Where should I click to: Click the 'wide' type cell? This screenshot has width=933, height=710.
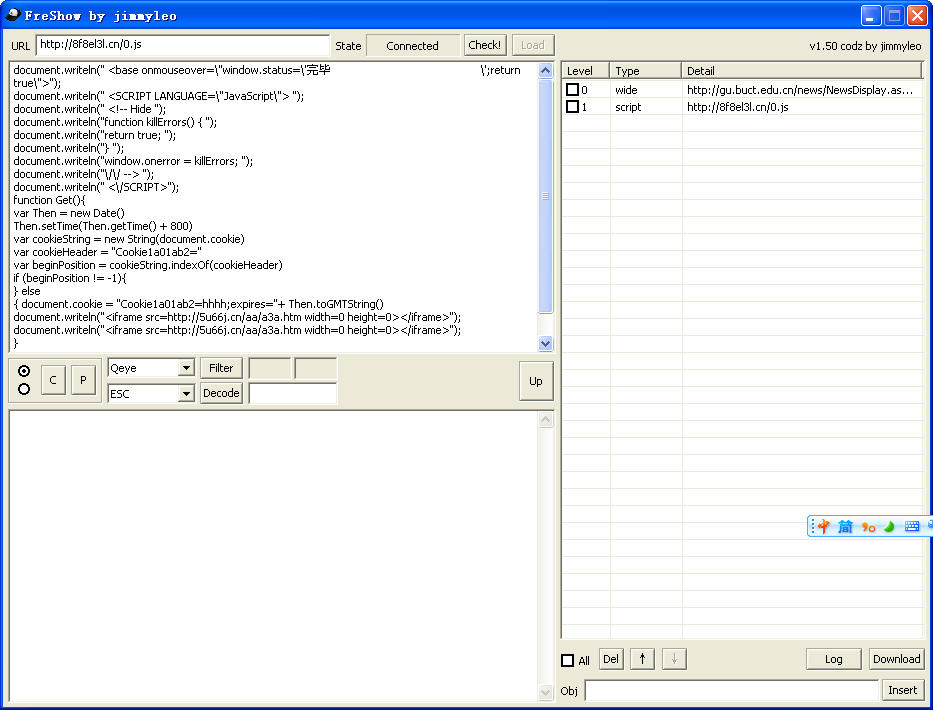click(x=626, y=90)
